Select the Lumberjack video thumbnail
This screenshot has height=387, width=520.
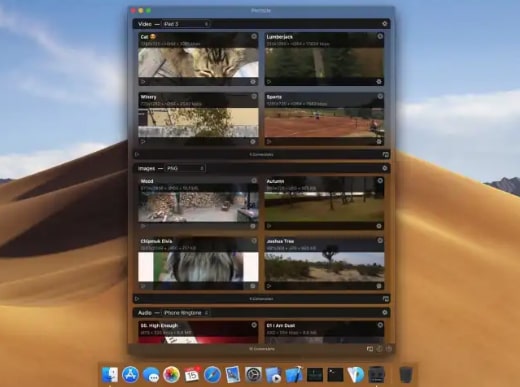tap(324, 63)
